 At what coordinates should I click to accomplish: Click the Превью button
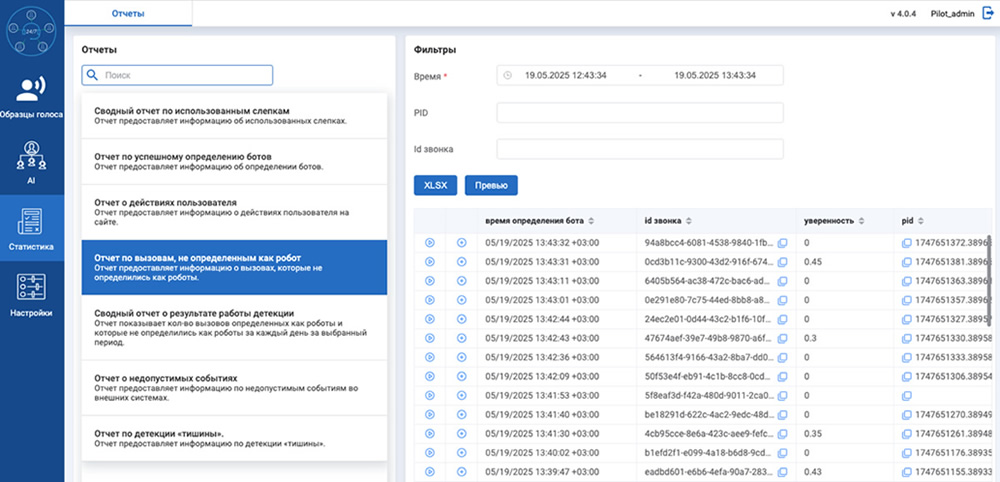point(491,185)
